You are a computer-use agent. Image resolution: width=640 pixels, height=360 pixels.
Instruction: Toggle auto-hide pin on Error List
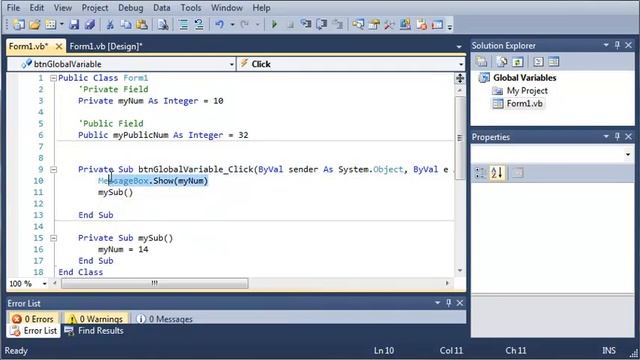tap(449, 303)
